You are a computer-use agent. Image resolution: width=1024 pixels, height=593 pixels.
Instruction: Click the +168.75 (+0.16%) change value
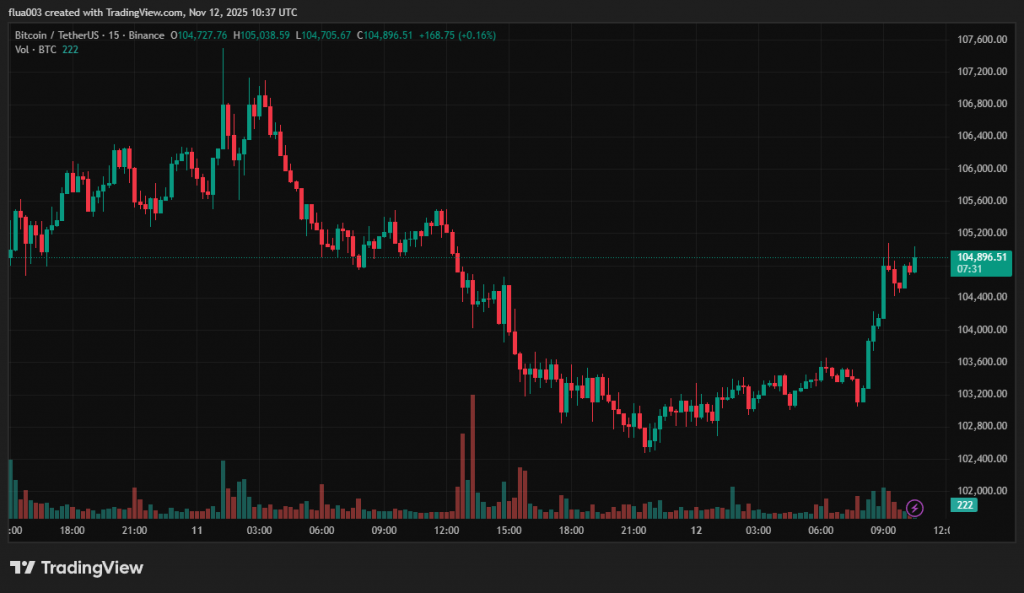point(457,35)
